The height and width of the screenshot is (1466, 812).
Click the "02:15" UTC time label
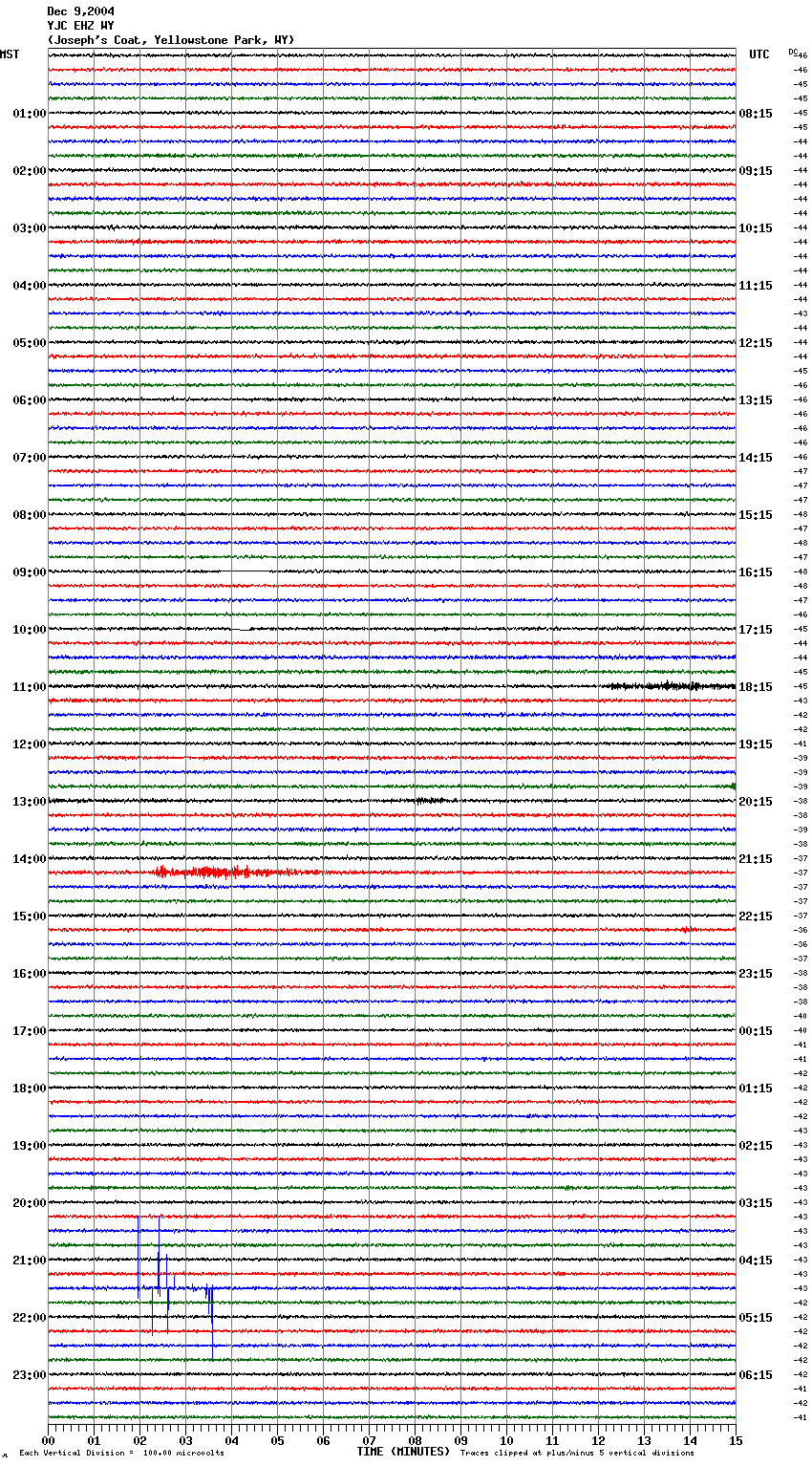click(x=756, y=1146)
